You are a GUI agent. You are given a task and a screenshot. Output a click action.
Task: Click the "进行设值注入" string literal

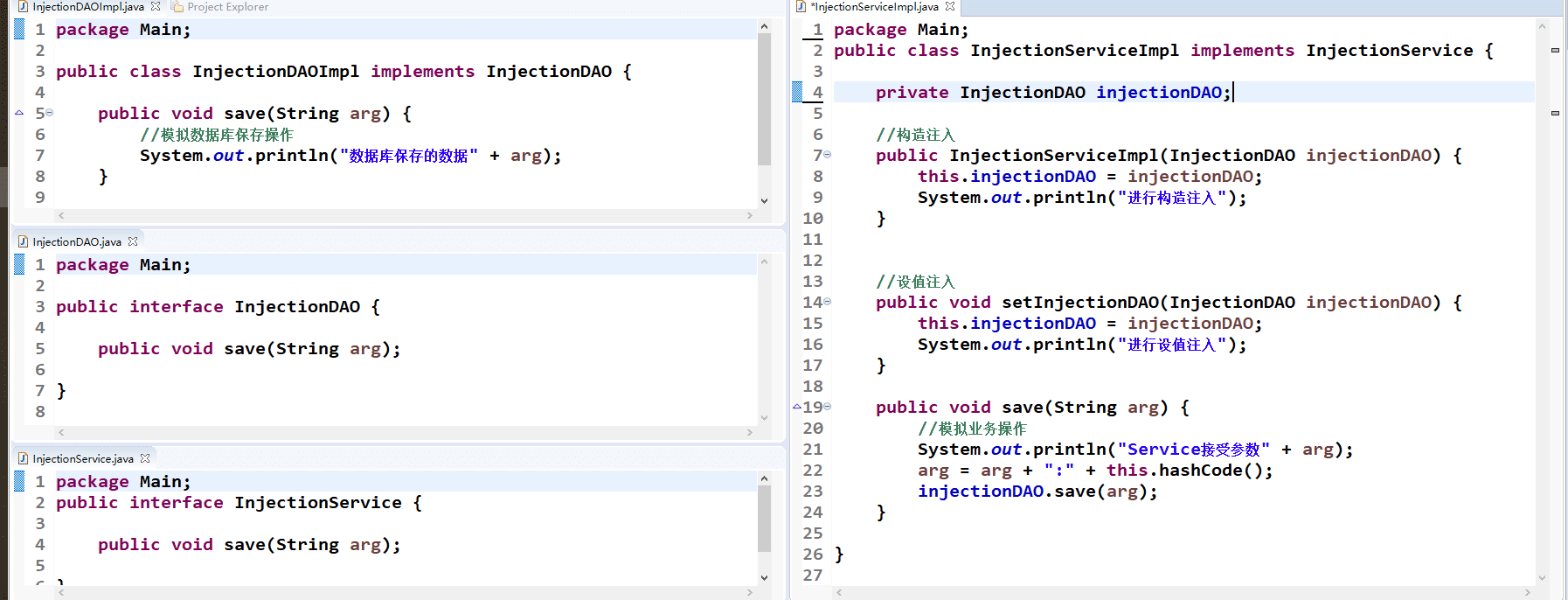coord(1172,344)
